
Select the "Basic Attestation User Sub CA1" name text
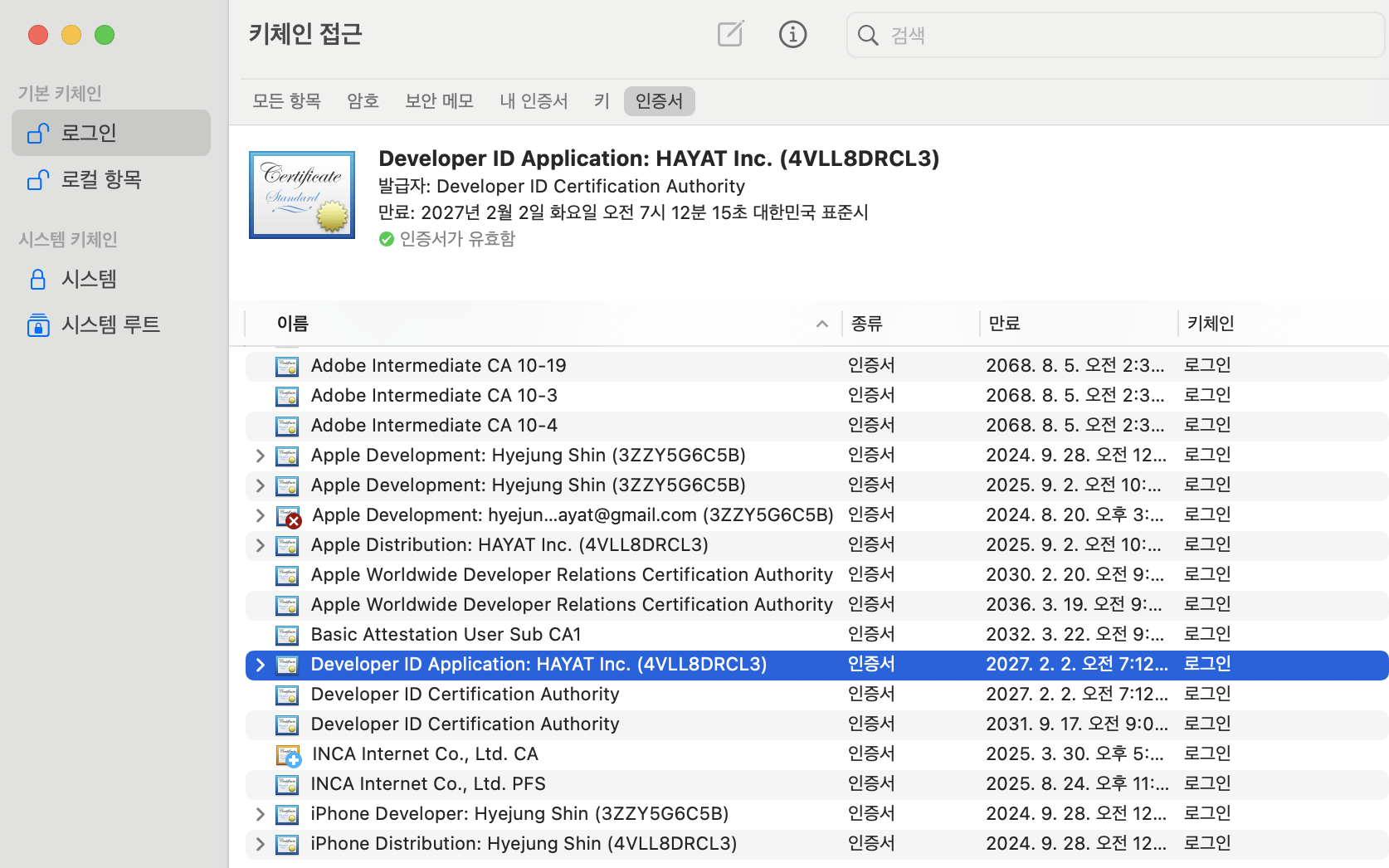point(446,635)
